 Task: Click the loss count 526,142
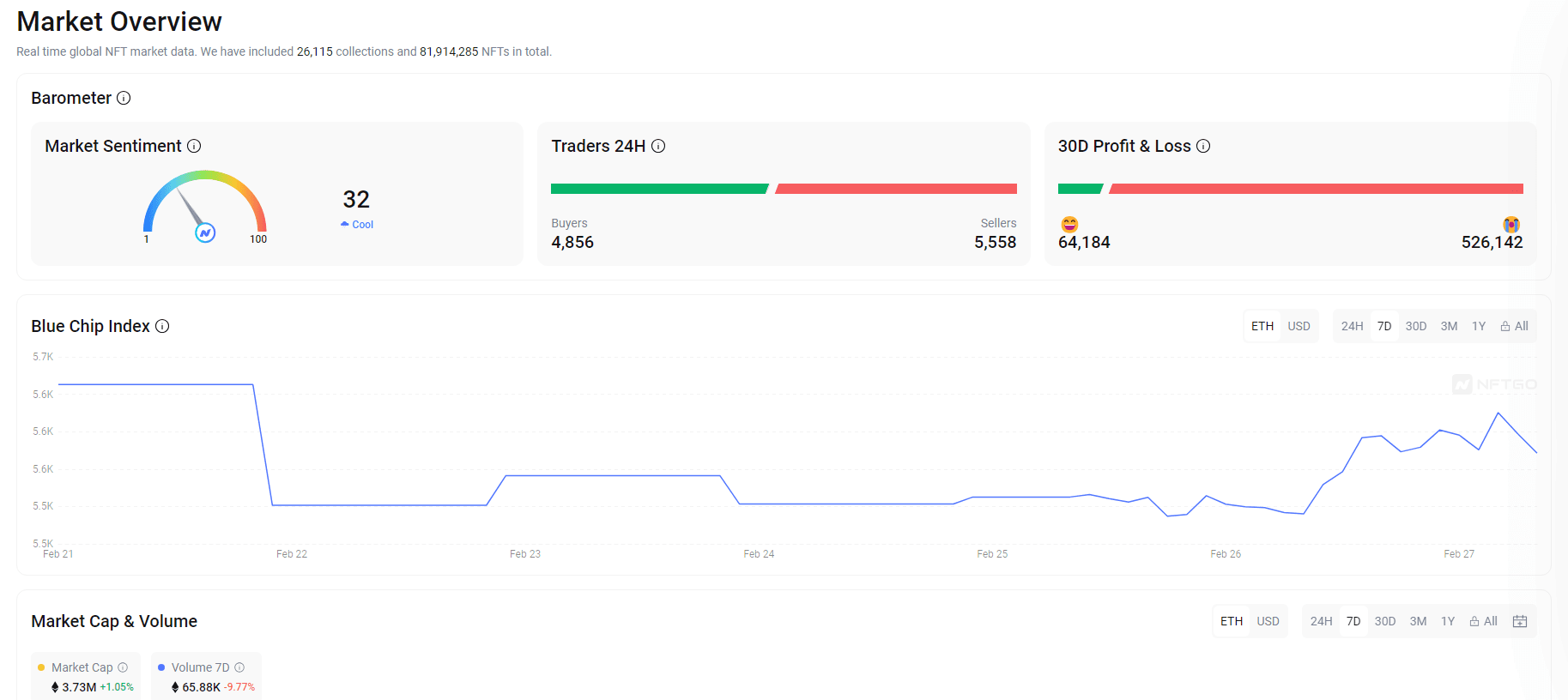click(x=1492, y=243)
